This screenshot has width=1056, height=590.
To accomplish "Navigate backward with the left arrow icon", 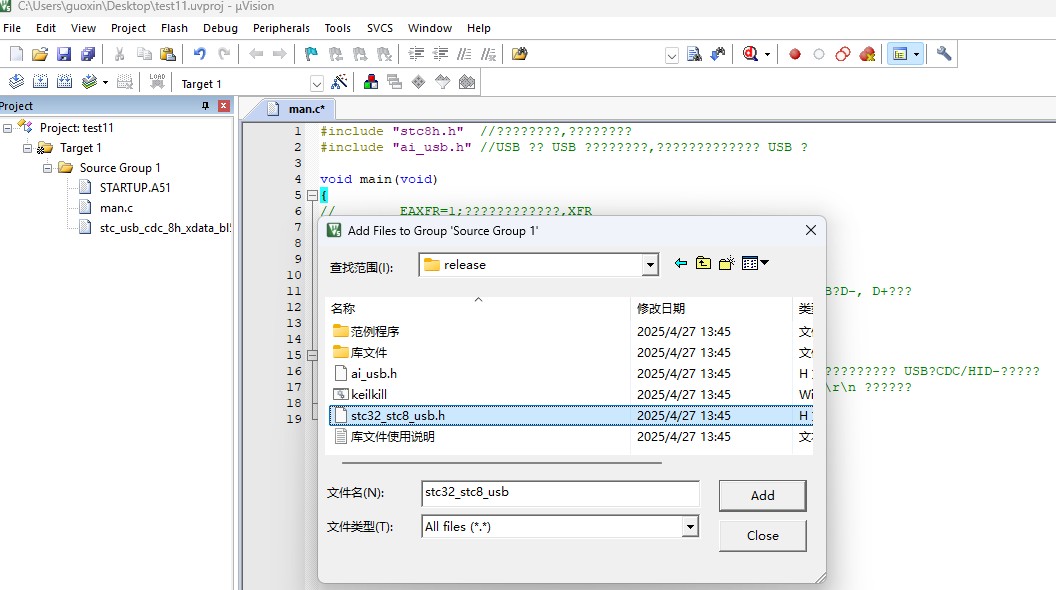I will coord(256,54).
